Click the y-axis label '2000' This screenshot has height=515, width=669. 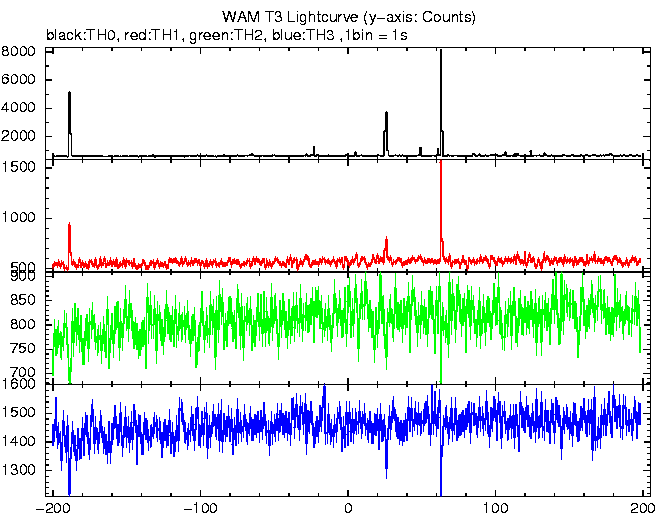click(x=18, y=136)
